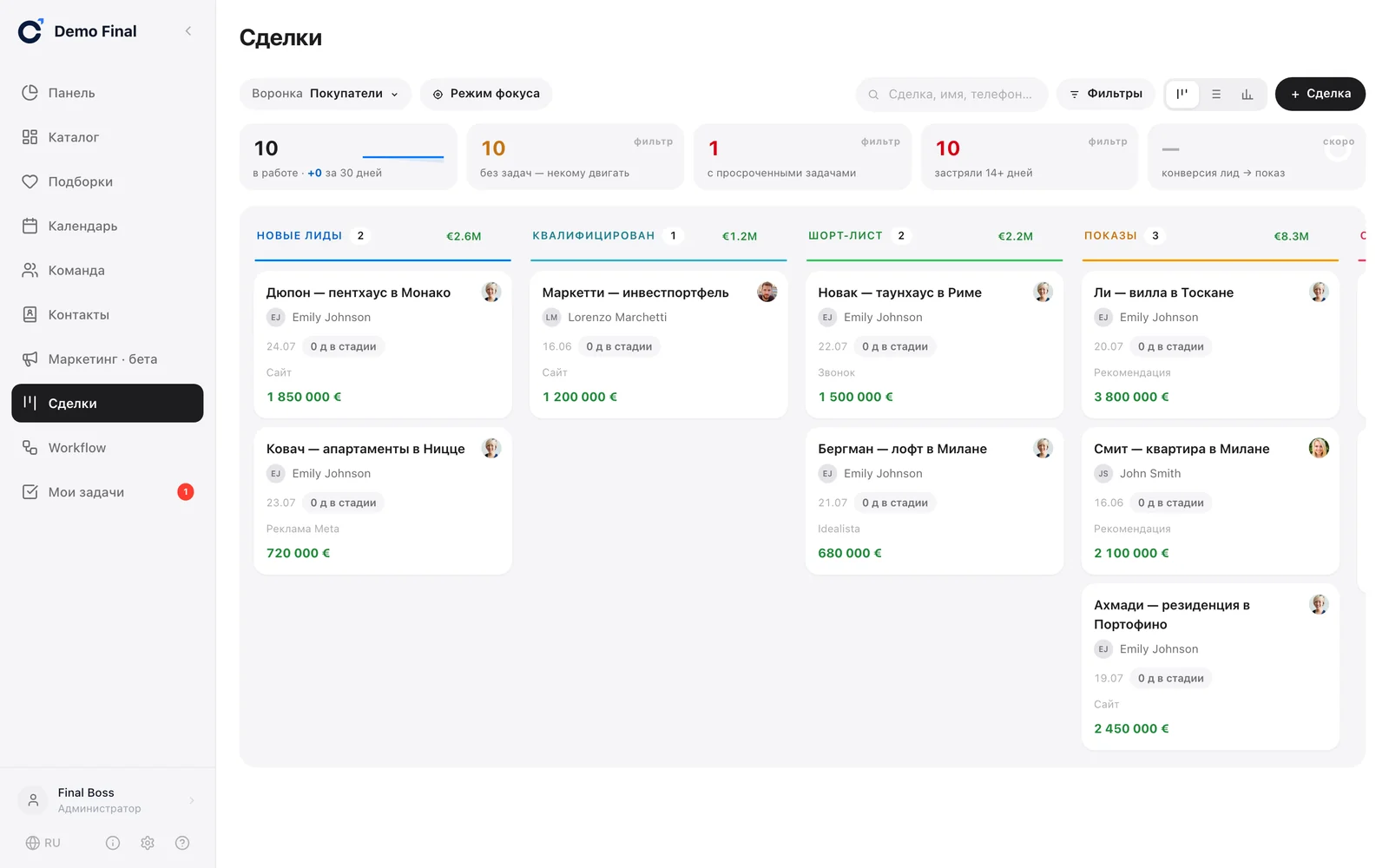
Task: Create a new Сделка
Action: (1320, 94)
